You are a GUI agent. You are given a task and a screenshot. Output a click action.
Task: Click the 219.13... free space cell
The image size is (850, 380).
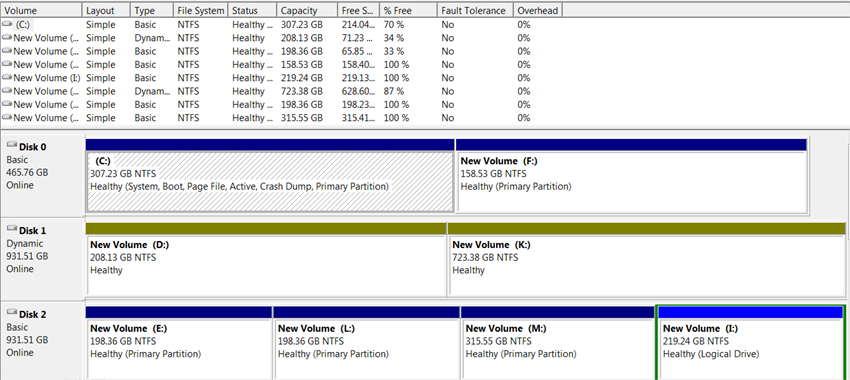[359, 78]
